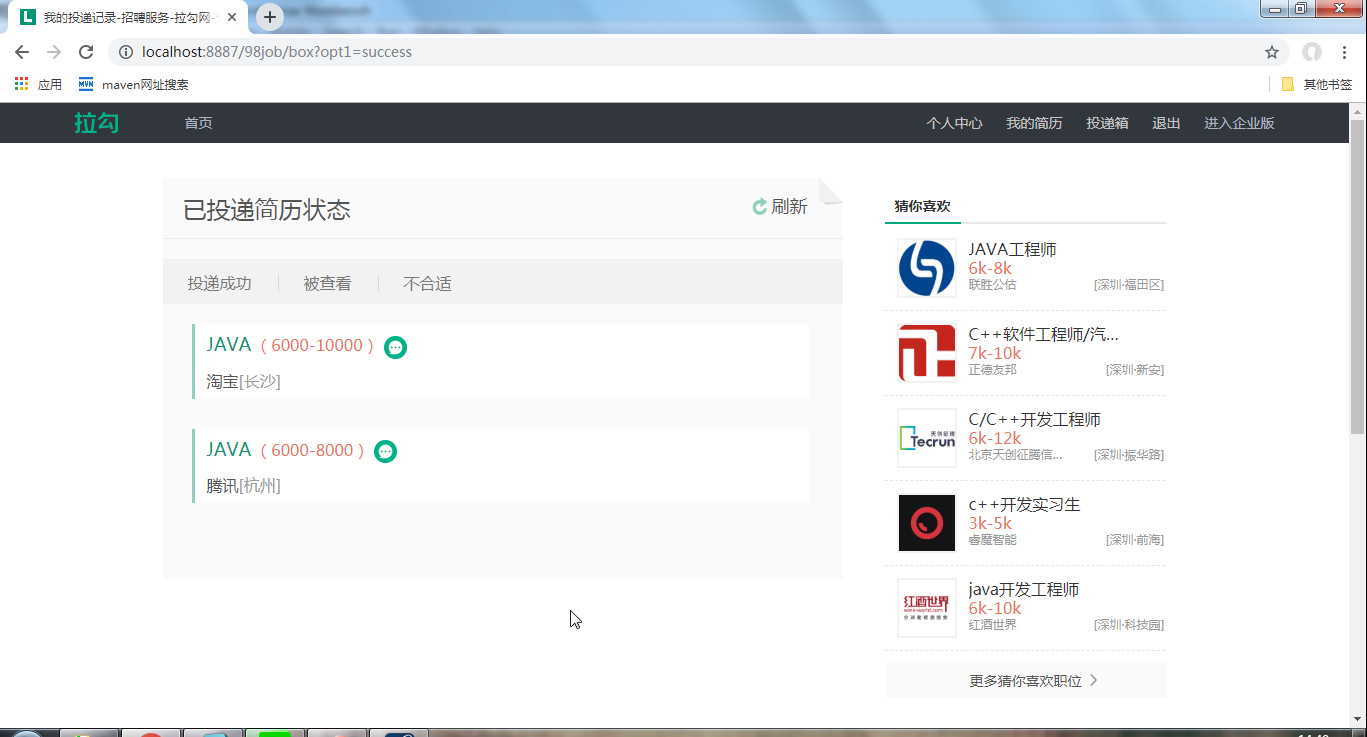Image resolution: width=1367 pixels, height=737 pixels.
Task: Click the 6k-8k salary text
Action: (990, 268)
